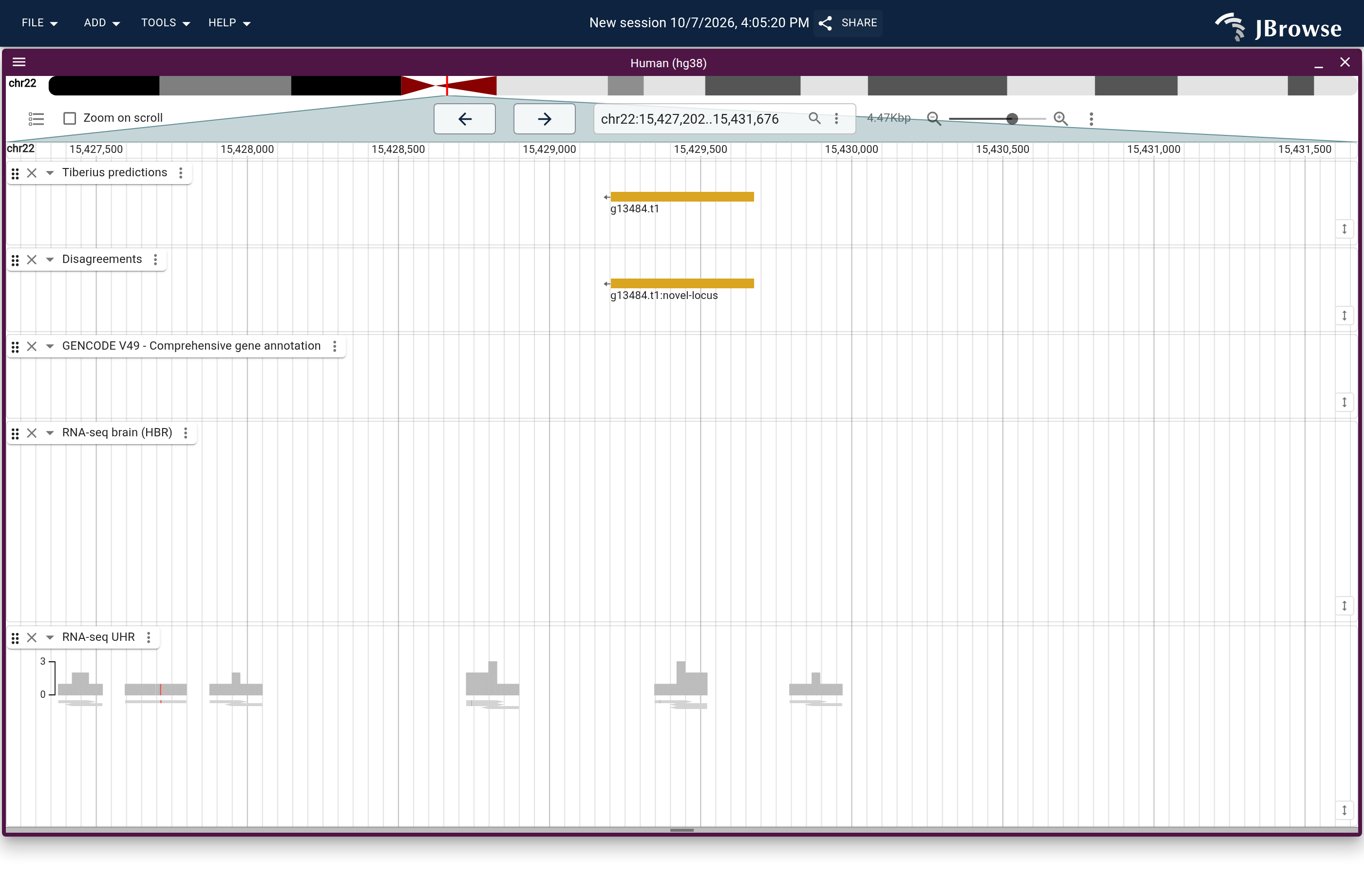This screenshot has width=1364, height=896.
Task: Open the FILE menu
Action: coord(39,23)
